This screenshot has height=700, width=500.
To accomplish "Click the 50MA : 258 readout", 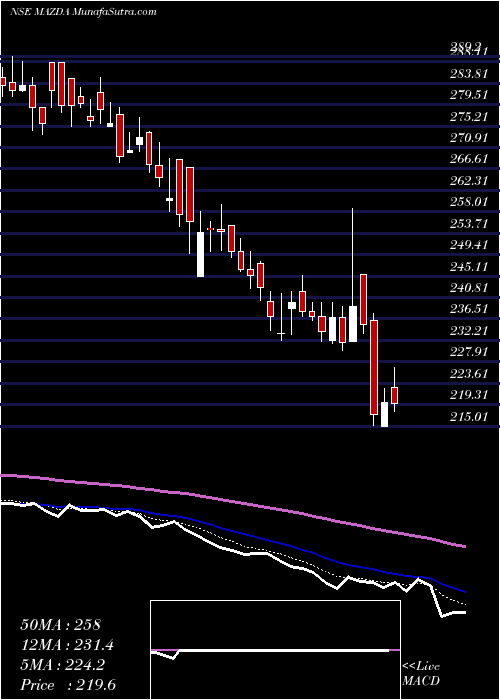I will (62, 625).
